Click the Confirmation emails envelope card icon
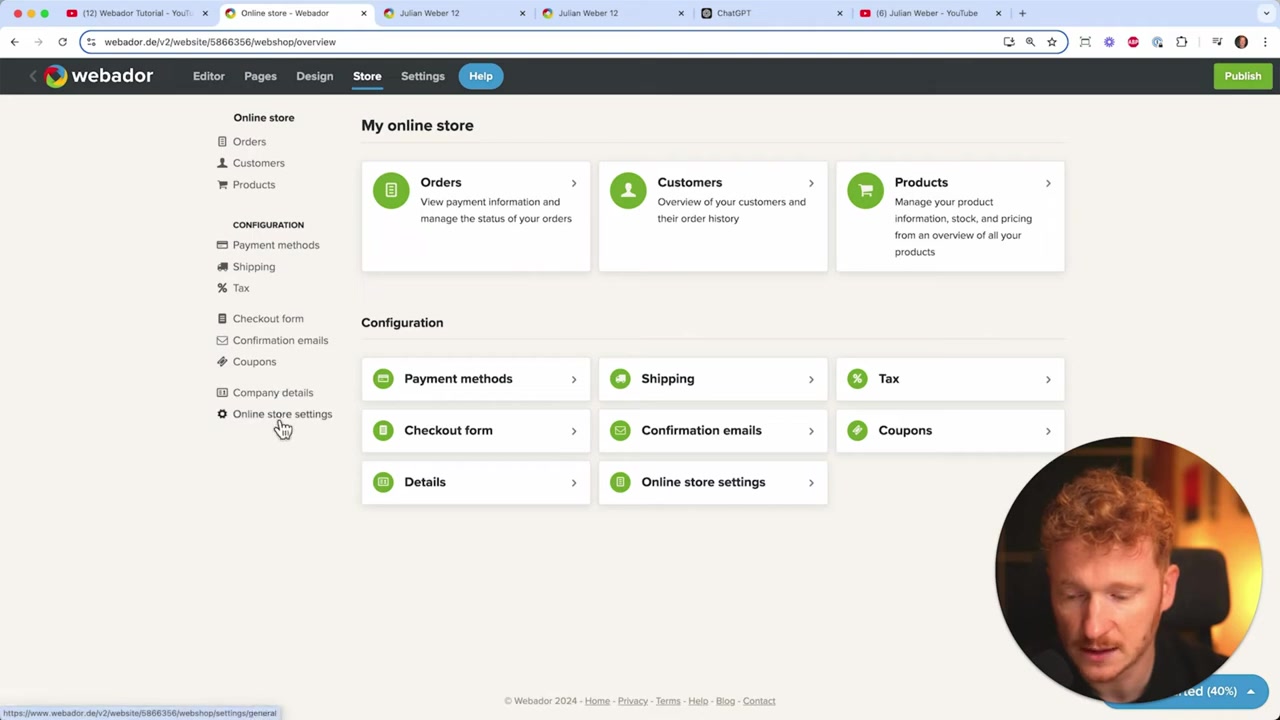The width and height of the screenshot is (1280, 720). 620,431
